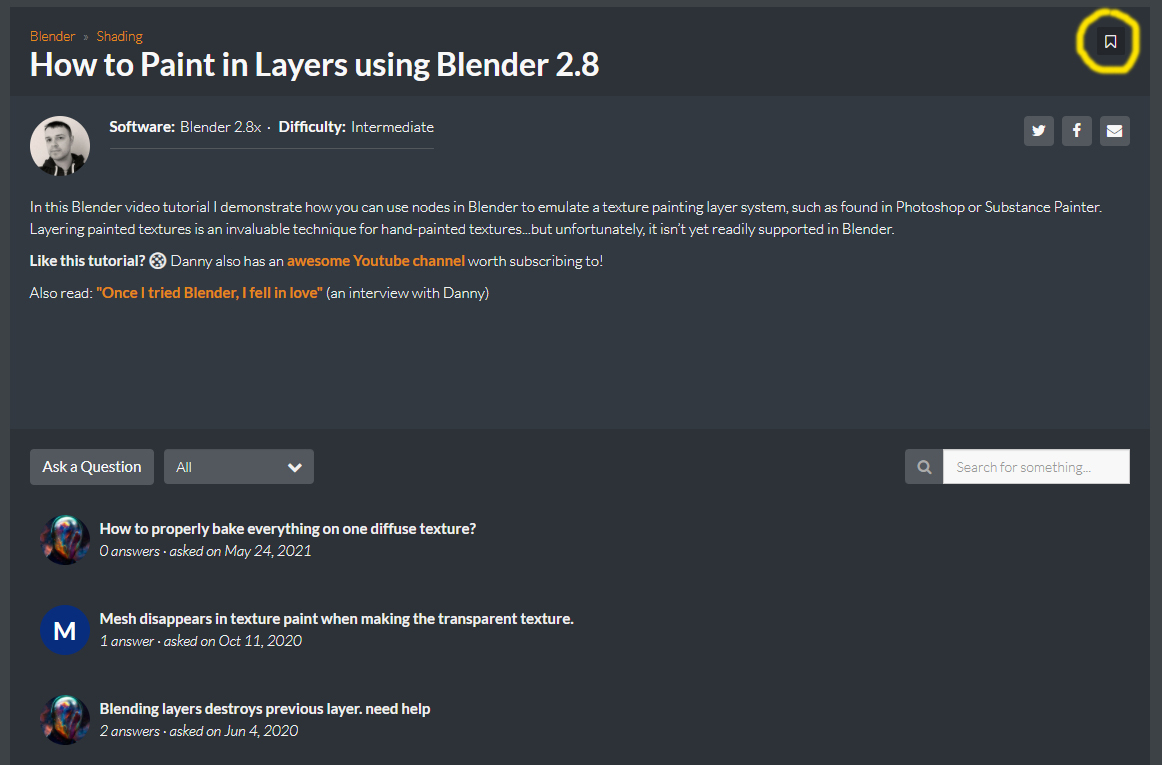
Task: Click the M avatar beside the mesh question
Action: click(64, 630)
